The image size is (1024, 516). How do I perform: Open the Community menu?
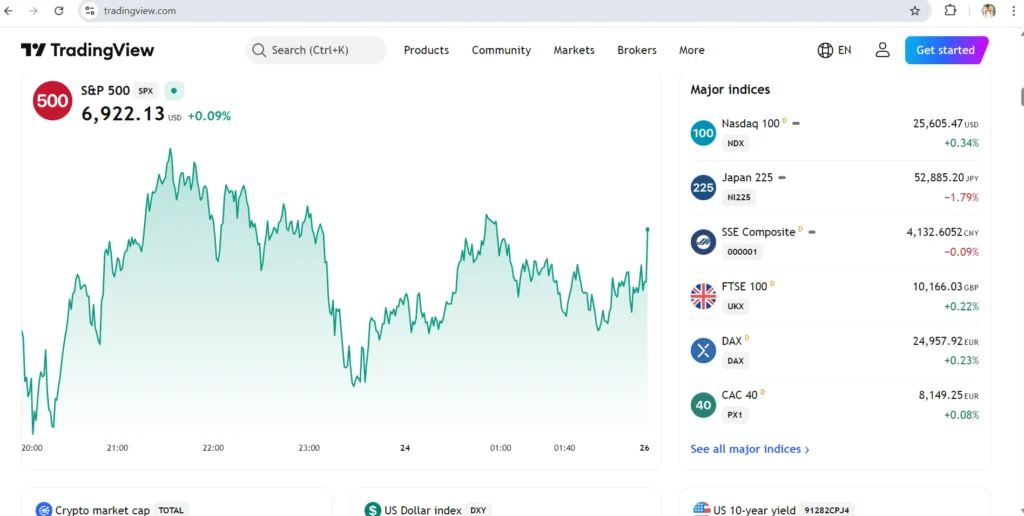(502, 50)
